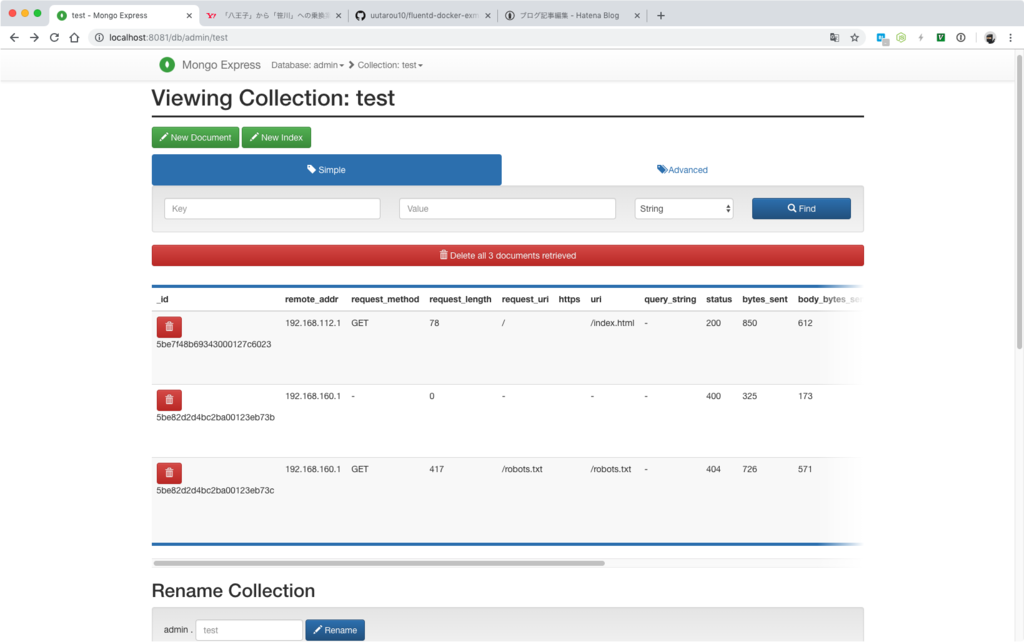Click the site info icon in address bar
1024x642 pixels.
[x=99, y=37]
